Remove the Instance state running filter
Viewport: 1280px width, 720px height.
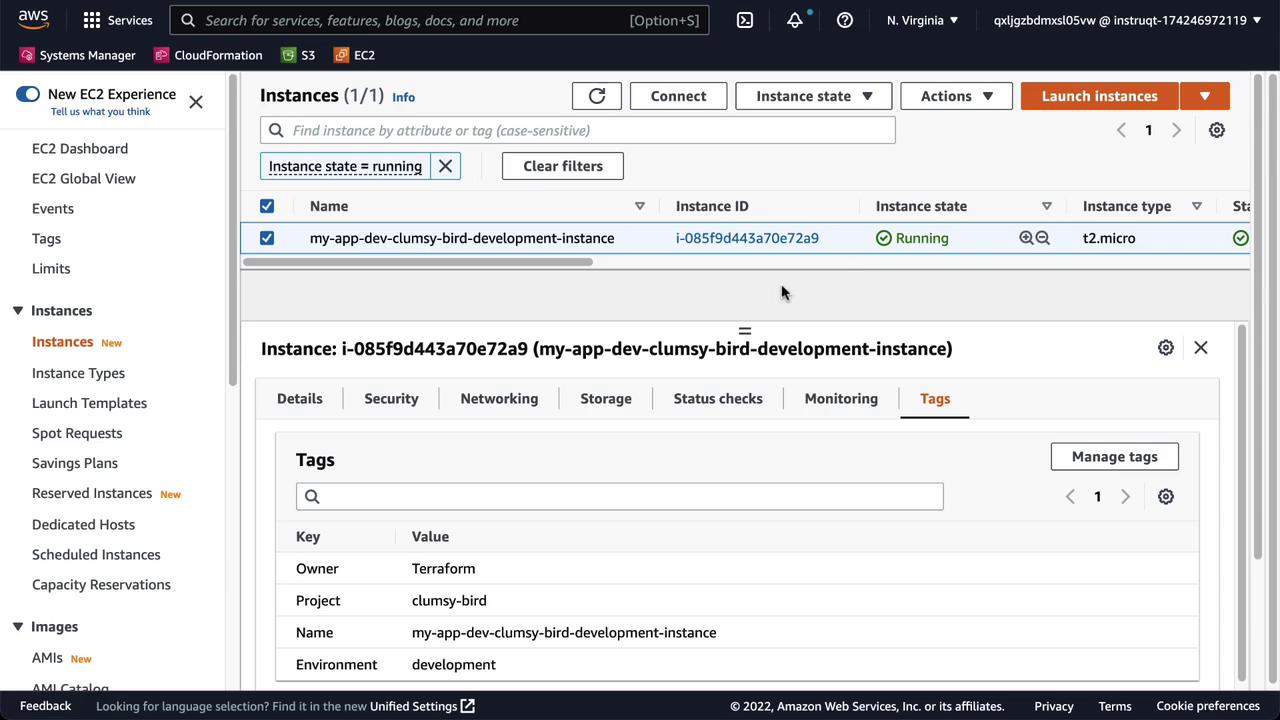446,166
